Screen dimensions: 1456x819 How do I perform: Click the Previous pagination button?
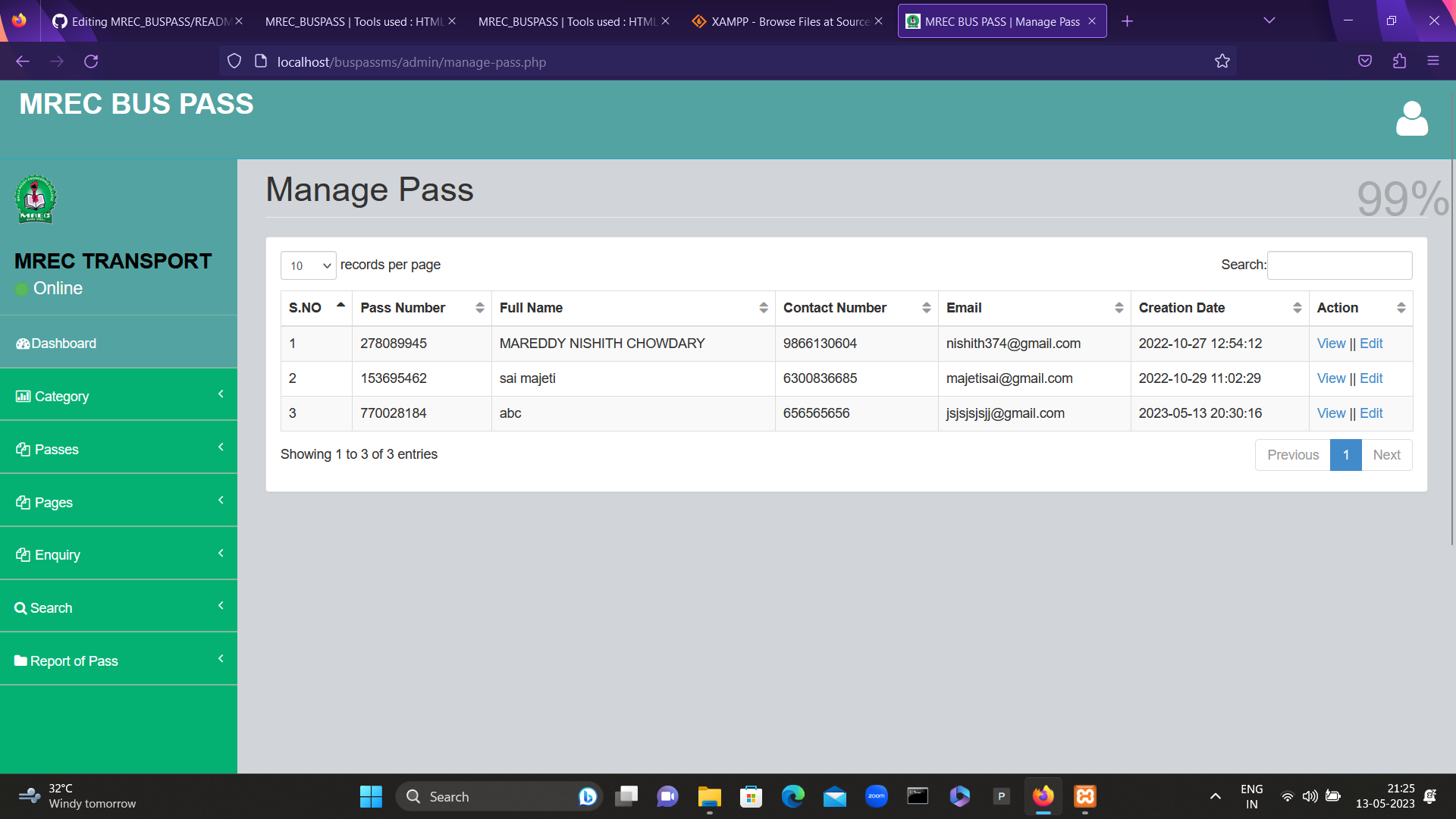pyautogui.click(x=1293, y=455)
